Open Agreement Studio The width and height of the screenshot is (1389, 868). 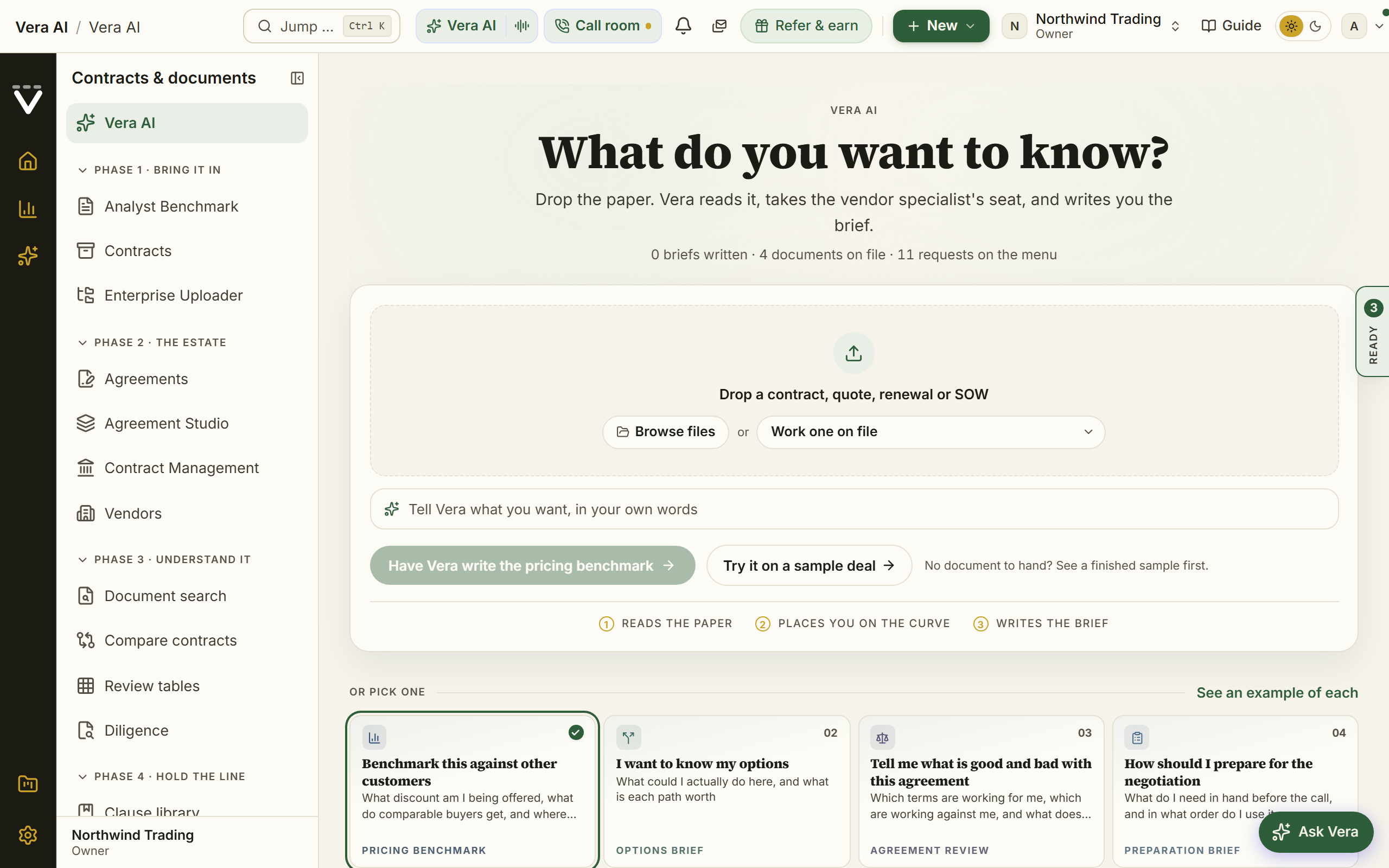point(187,424)
